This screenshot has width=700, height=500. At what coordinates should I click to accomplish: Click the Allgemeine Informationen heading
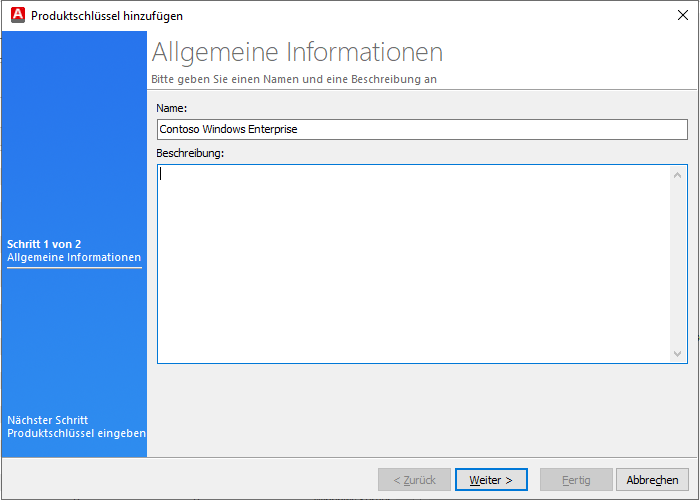(x=297, y=53)
